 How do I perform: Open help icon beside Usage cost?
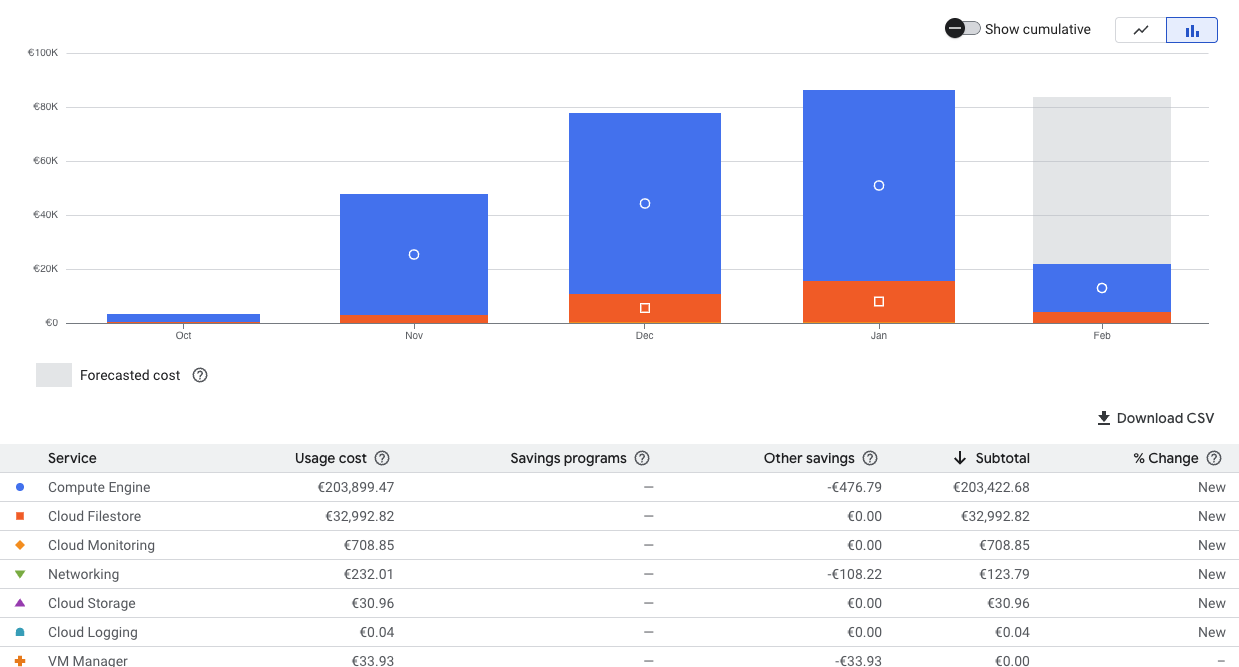(x=382, y=458)
